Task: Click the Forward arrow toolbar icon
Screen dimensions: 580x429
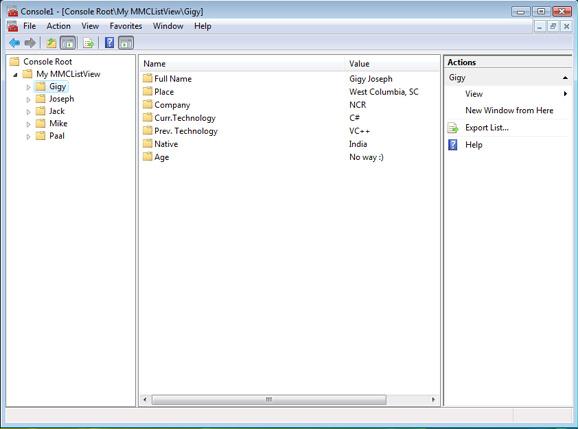Action: click(x=30, y=43)
